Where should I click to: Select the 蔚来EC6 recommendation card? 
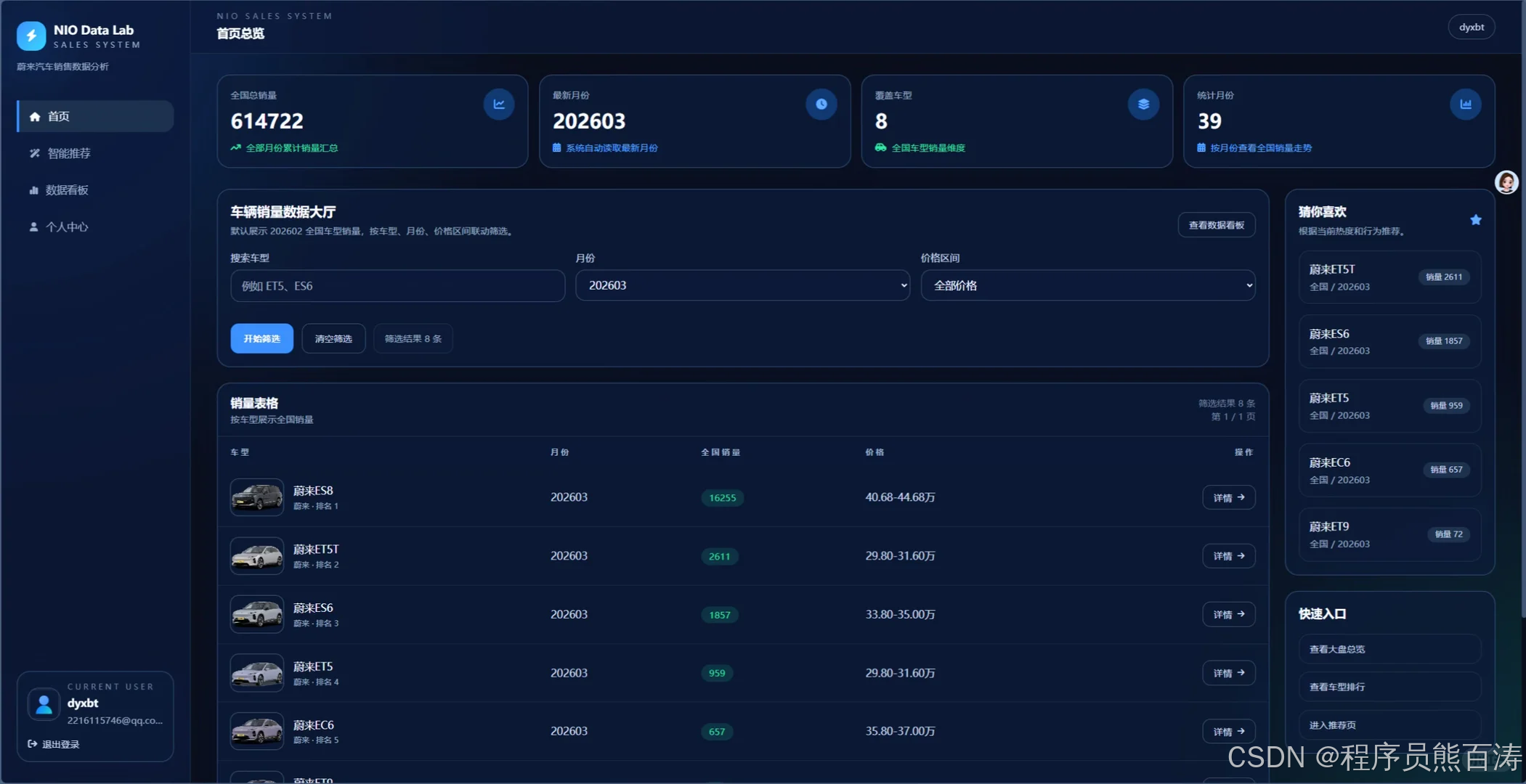[x=1389, y=470]
